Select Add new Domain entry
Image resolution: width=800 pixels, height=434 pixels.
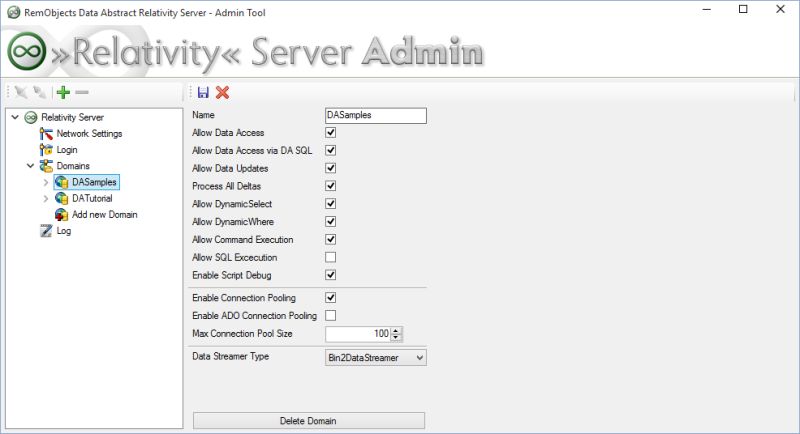[105, 215]
